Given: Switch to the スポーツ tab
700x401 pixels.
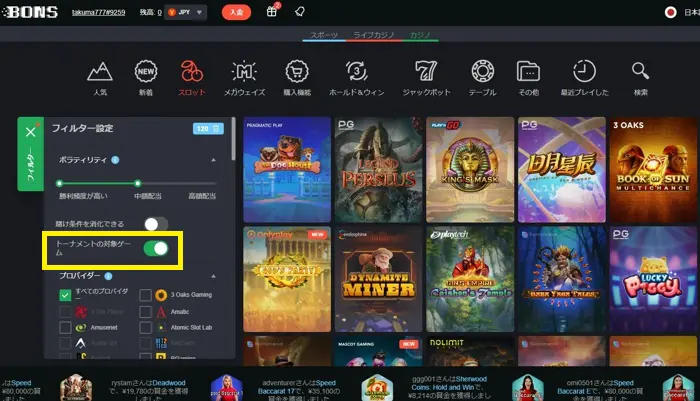Looking at the screenshot, I should (x=323, y=35).
